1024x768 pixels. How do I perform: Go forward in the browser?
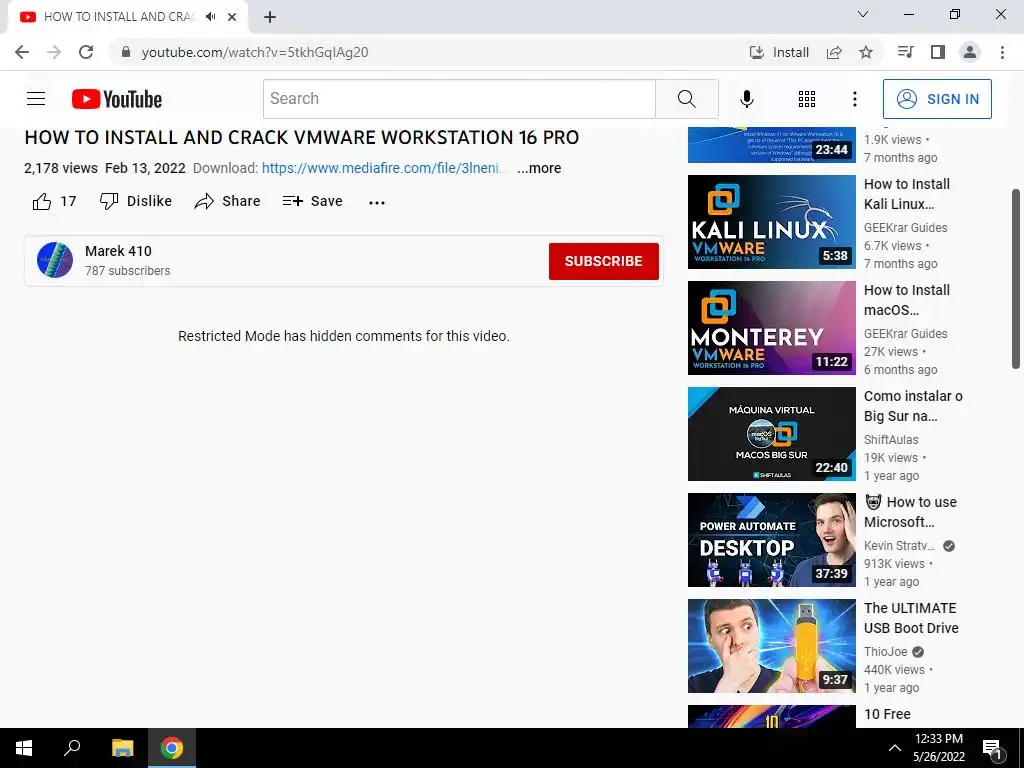[54, 52]
